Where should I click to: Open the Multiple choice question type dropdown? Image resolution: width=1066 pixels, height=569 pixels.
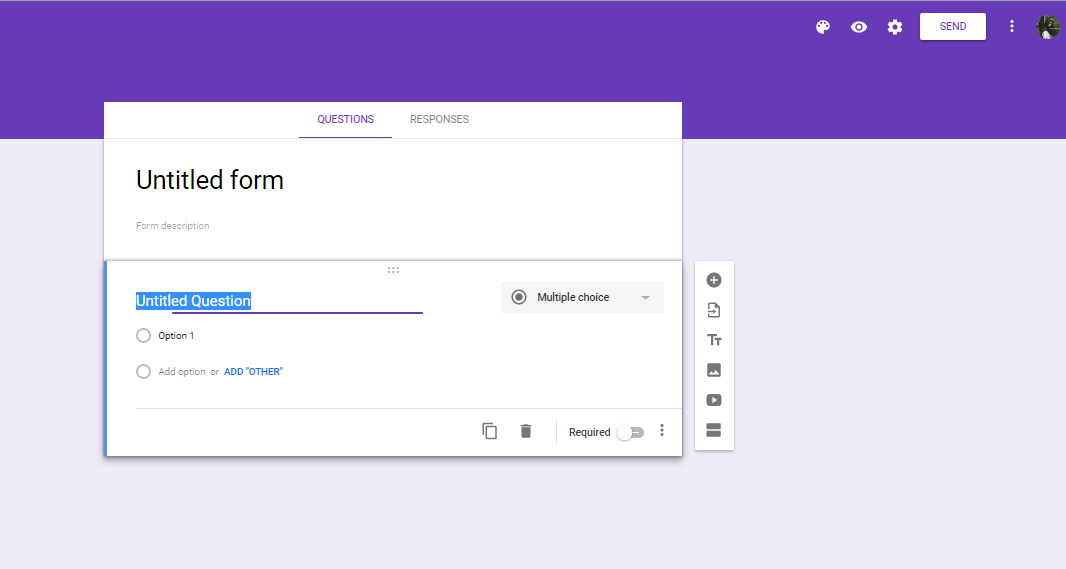pos(582,297)
